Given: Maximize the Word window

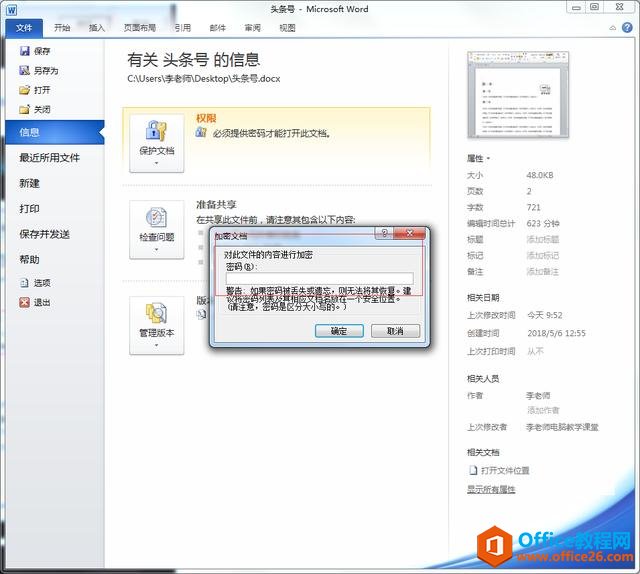Looking at the screenshot, I should (x=595, y=7).
